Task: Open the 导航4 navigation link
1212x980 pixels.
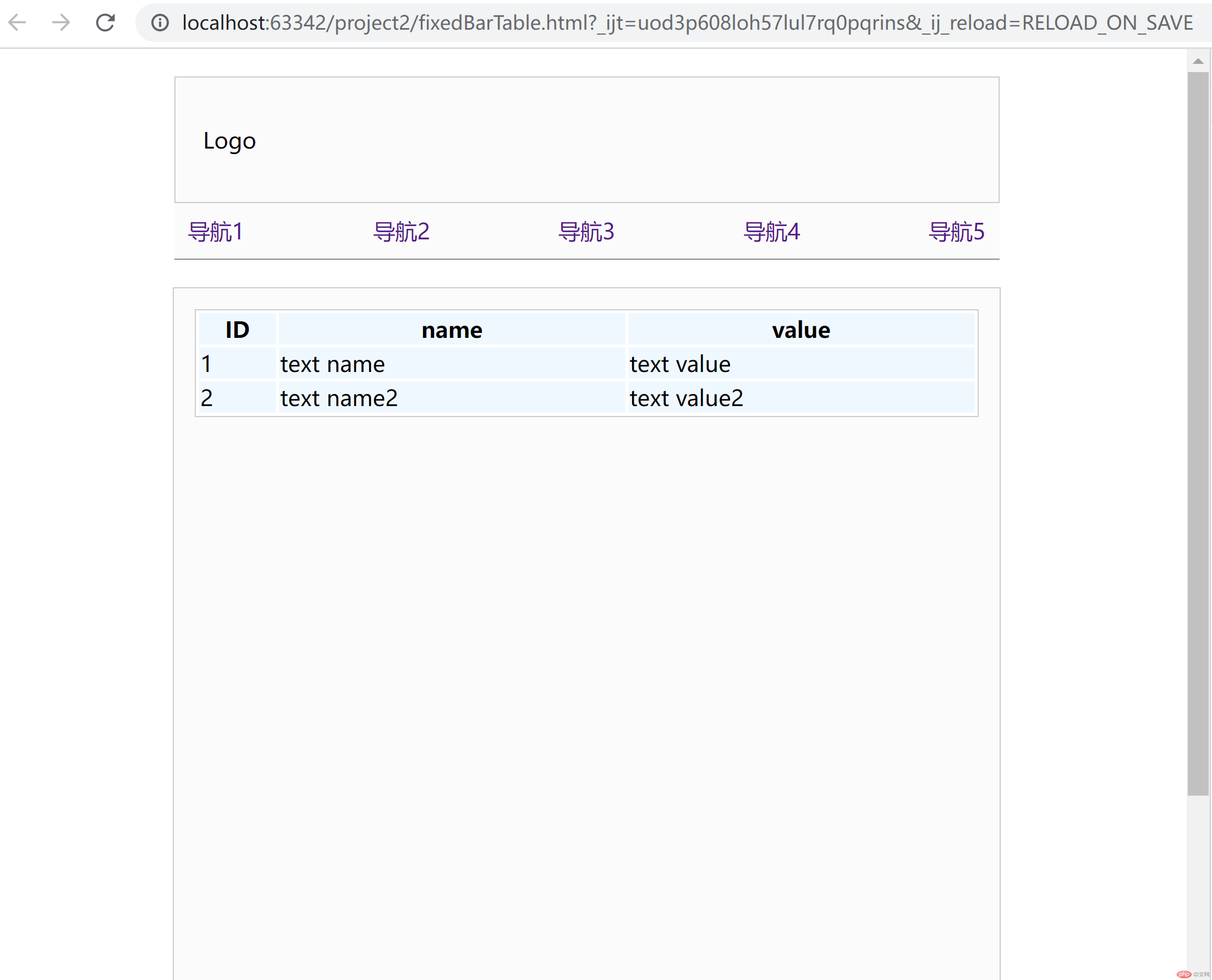Action: (772, 232)
